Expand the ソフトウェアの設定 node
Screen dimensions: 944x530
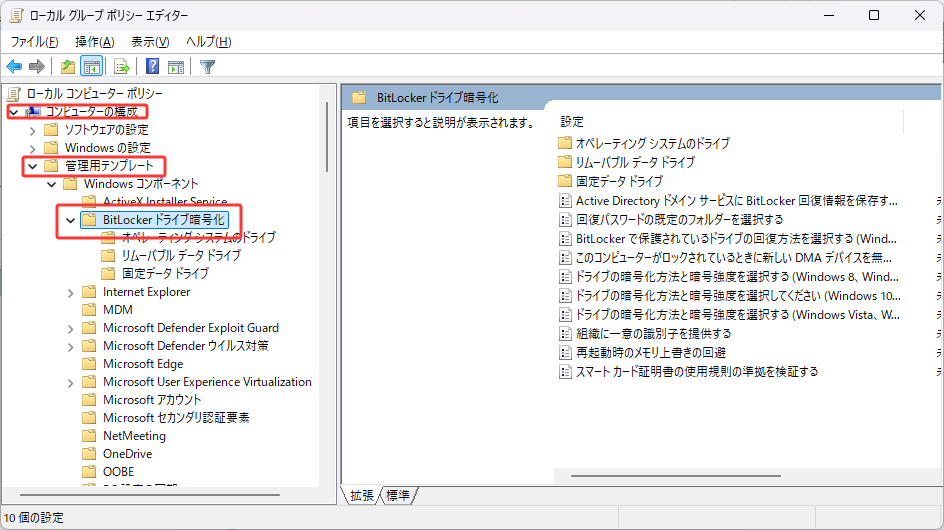pos(33,130)
